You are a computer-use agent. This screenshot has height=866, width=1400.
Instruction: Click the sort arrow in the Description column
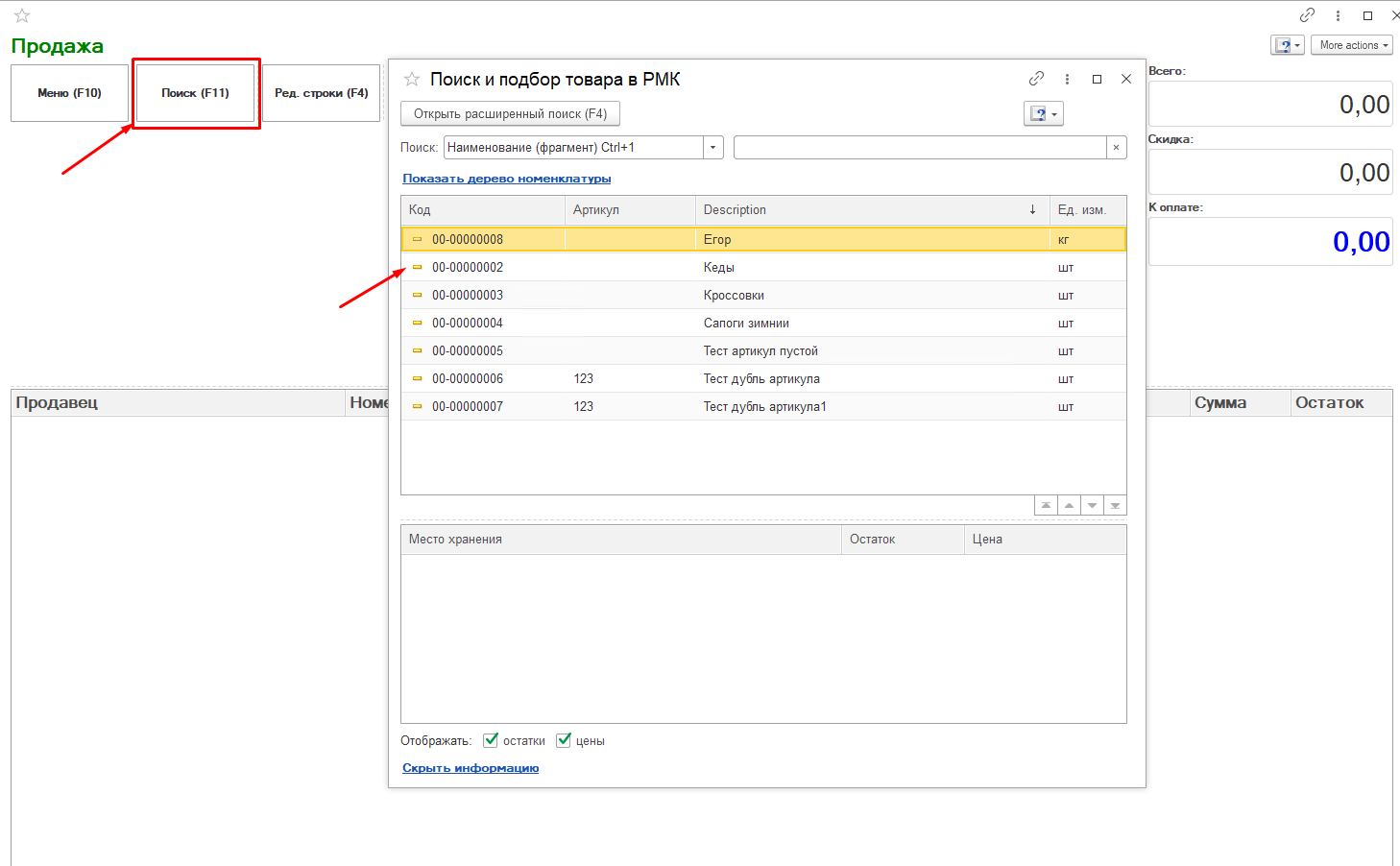(1032, 209)
